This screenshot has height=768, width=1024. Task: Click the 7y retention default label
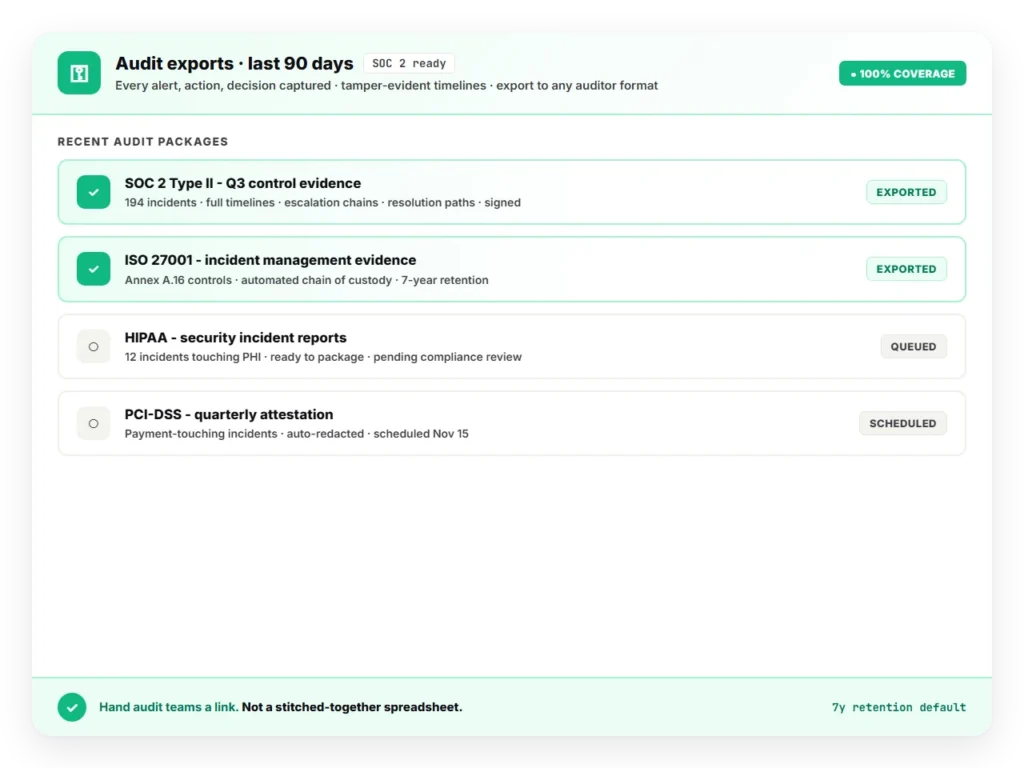coord(899,707)
